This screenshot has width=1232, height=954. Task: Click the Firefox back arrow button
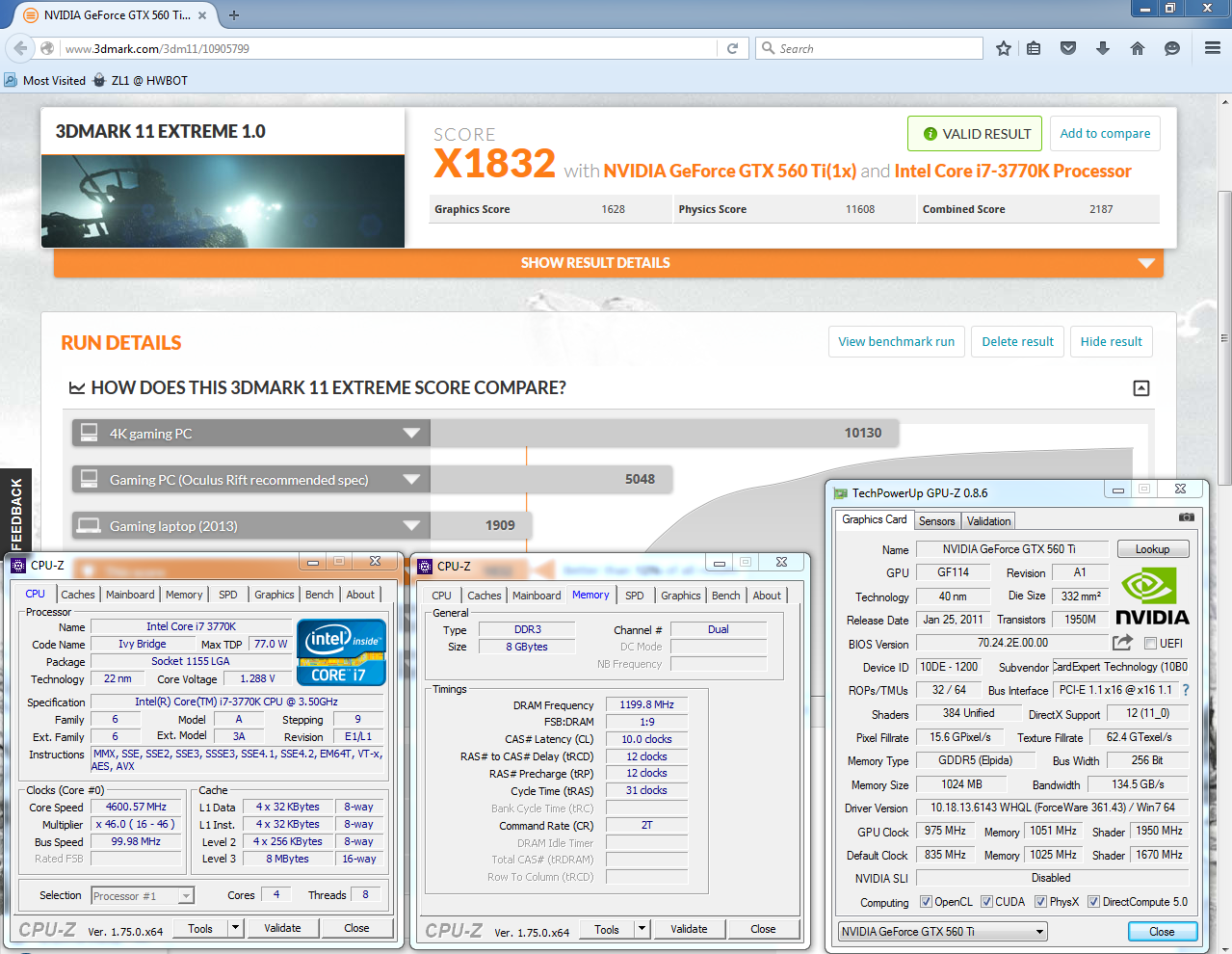coord(20,48)
